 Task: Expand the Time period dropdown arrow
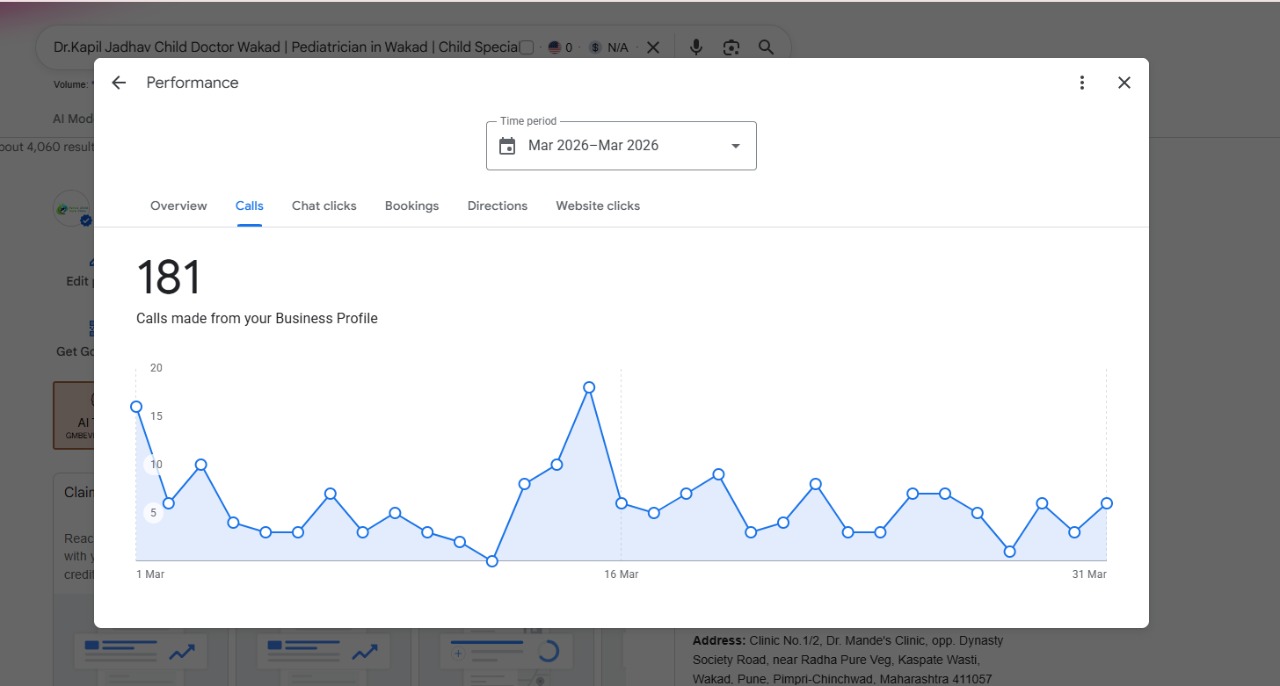(x=736, y=146)
